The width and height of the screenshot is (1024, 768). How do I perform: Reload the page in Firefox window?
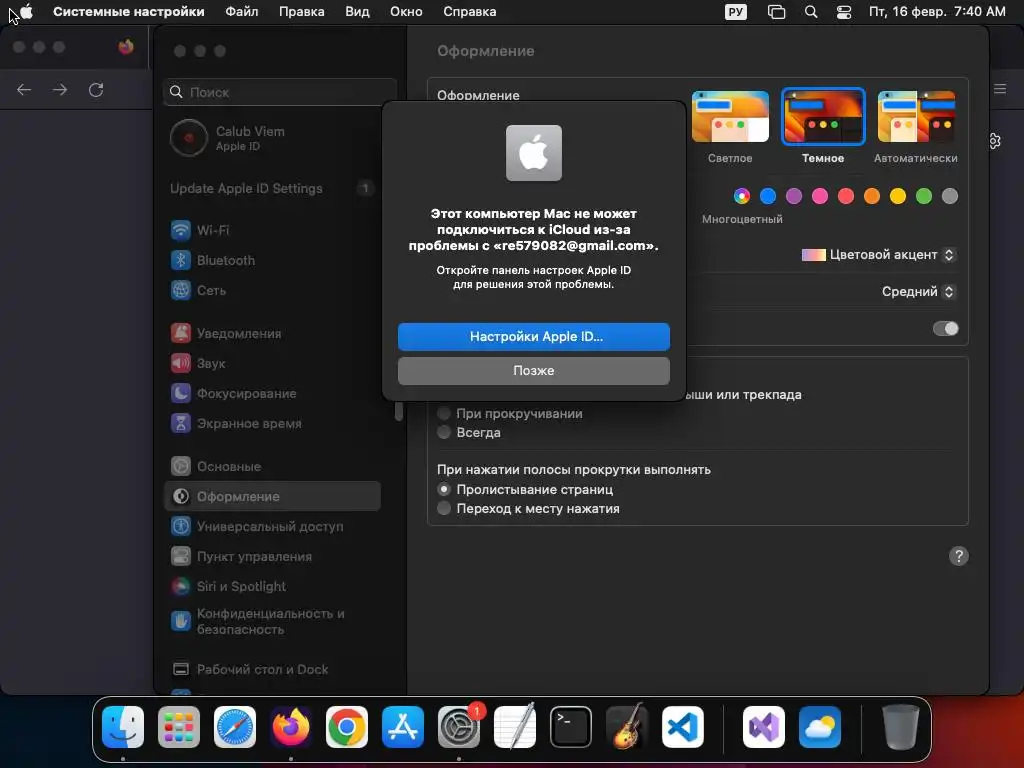click(96, 89)
